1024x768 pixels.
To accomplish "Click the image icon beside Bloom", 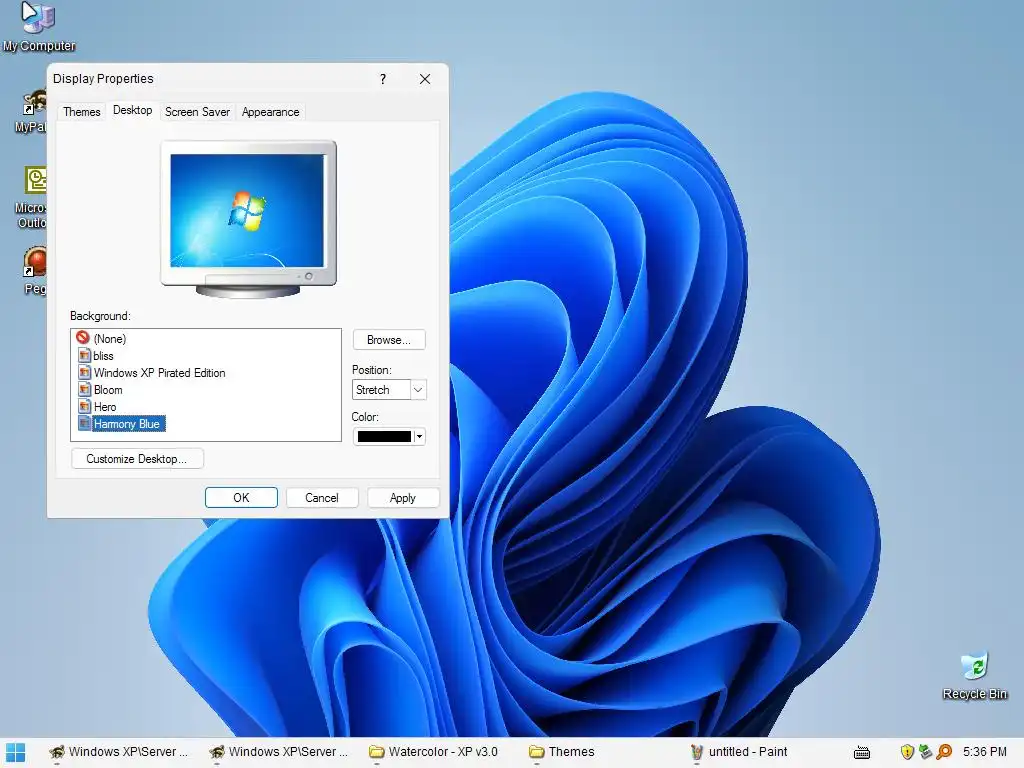I will point(84,389).
